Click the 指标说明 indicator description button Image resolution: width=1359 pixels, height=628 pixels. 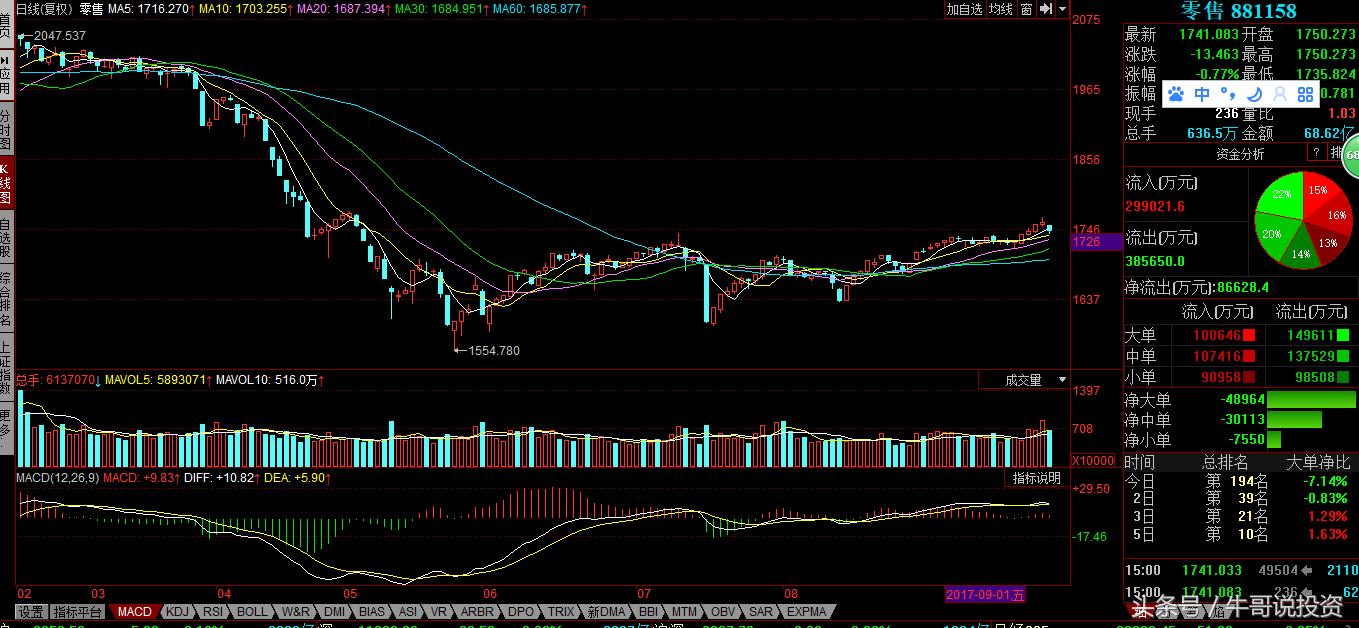click(x=1036, y=478)
